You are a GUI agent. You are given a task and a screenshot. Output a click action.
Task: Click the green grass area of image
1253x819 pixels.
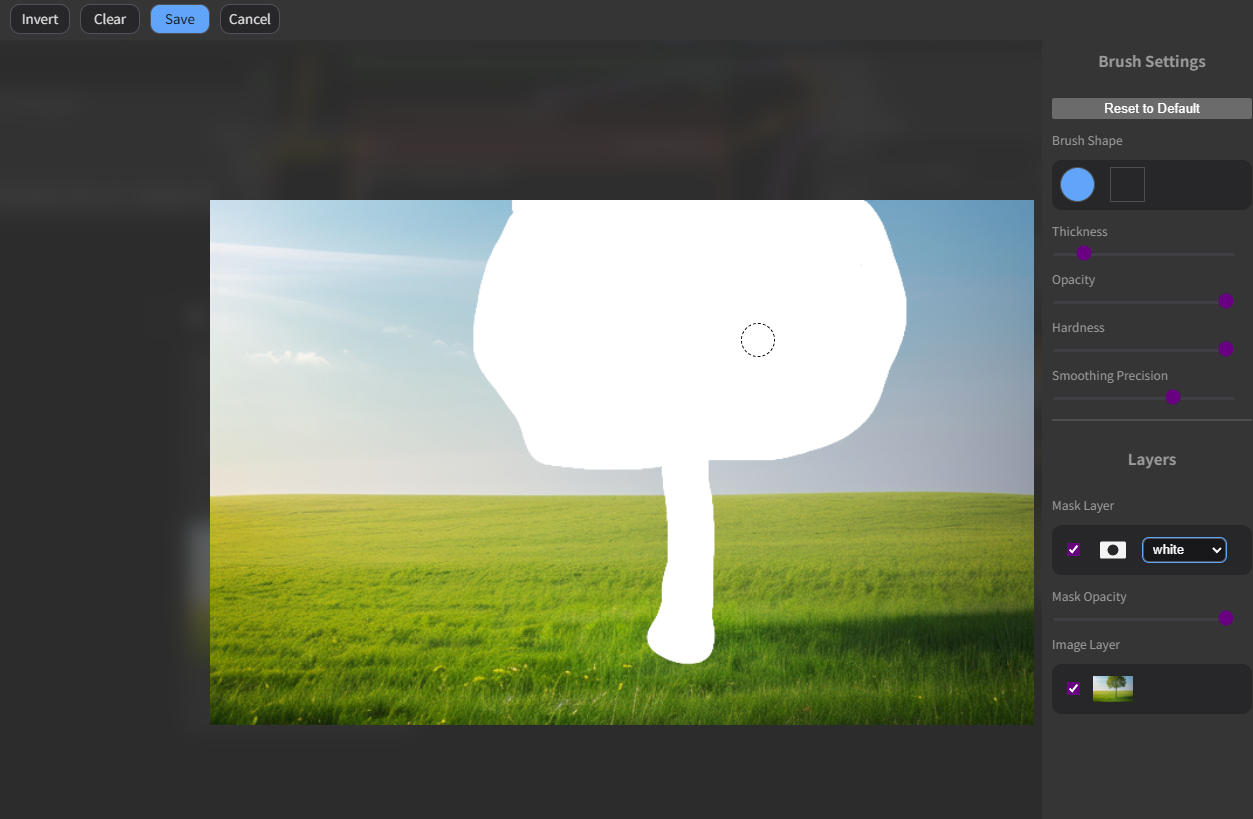(400, 600)
